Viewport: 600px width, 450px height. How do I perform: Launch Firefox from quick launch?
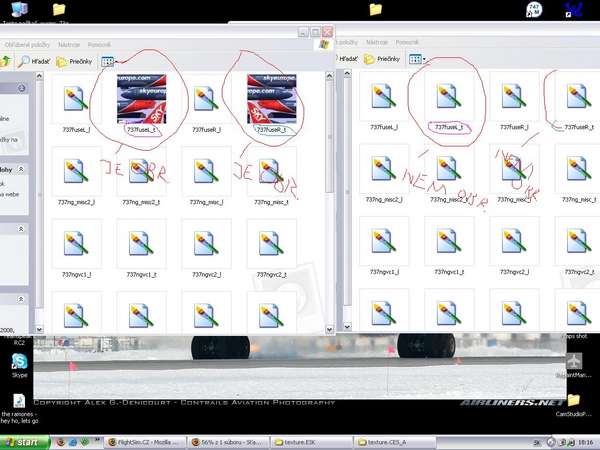pos(60,442)
